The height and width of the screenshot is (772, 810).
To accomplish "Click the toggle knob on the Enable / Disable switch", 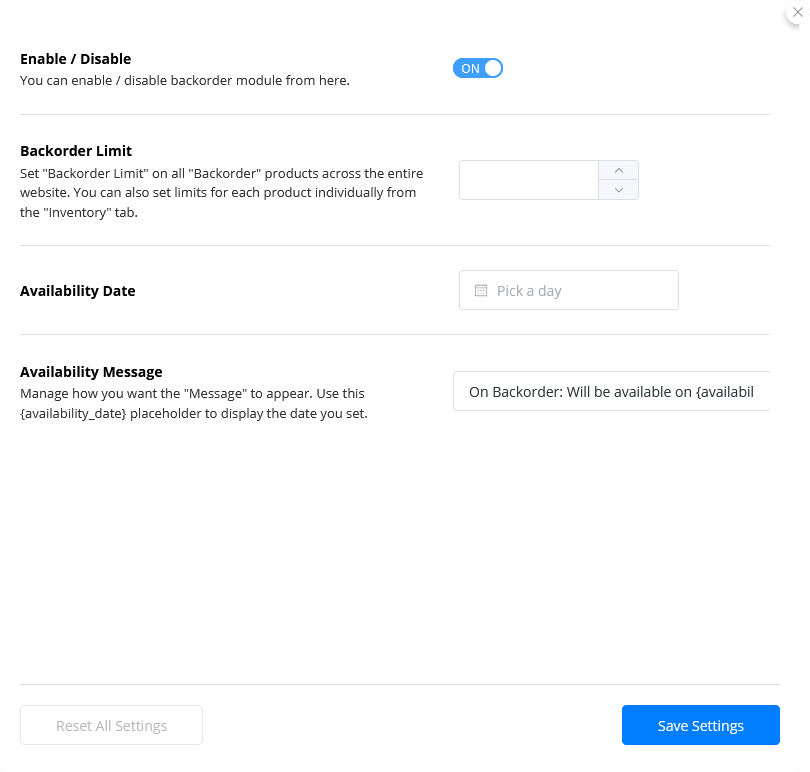I will (x=491, y=68).
